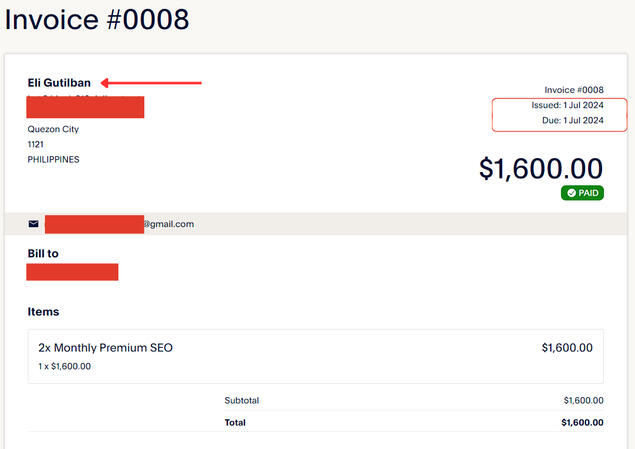Click the green PAID status badge
The width and height of the screenshot is (635, 449).
click(582, 192)
